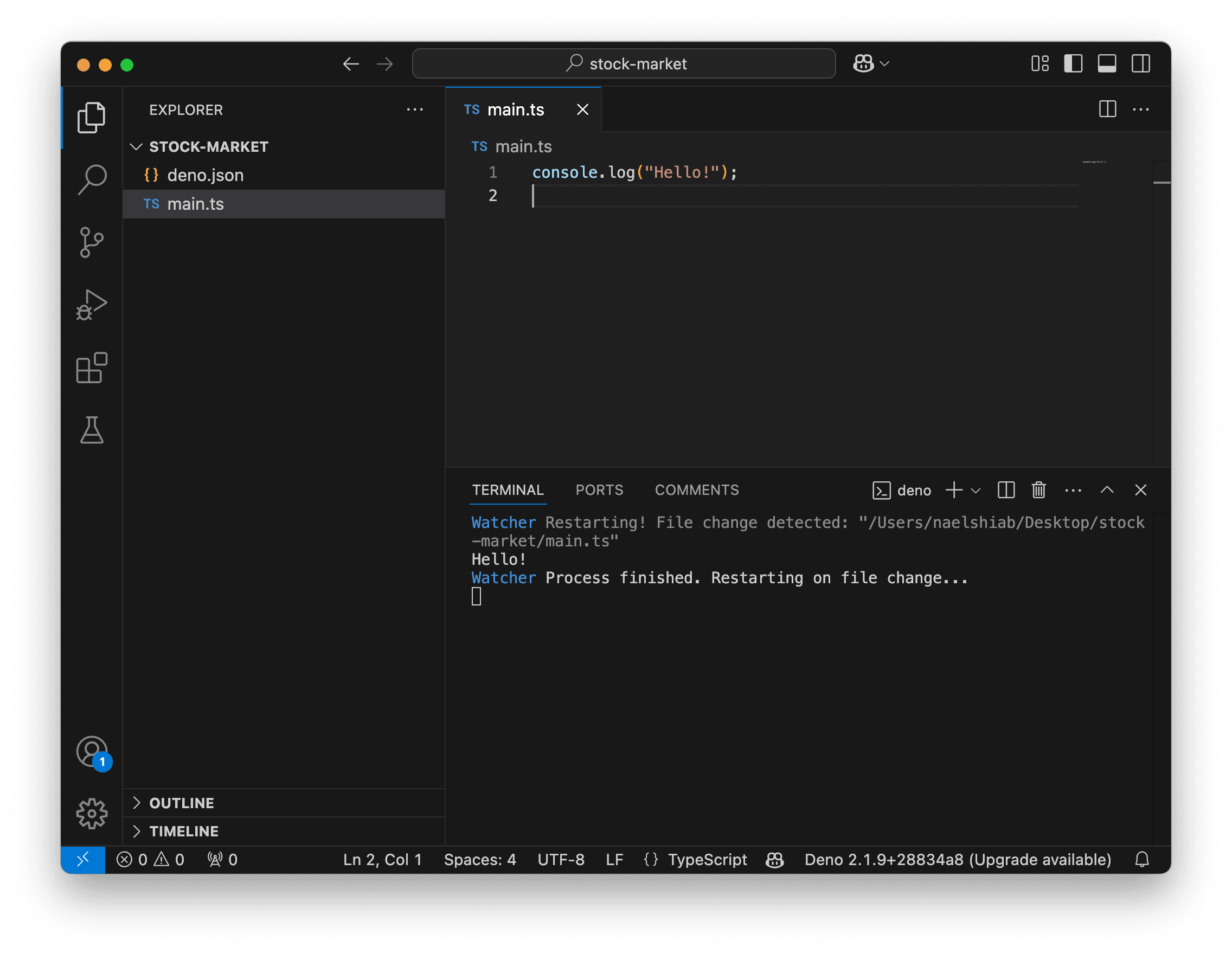Select main.ts in the explorer
Image resolution: width=1232 pixels, height=954 pixels.
click(x=284, y=204)
